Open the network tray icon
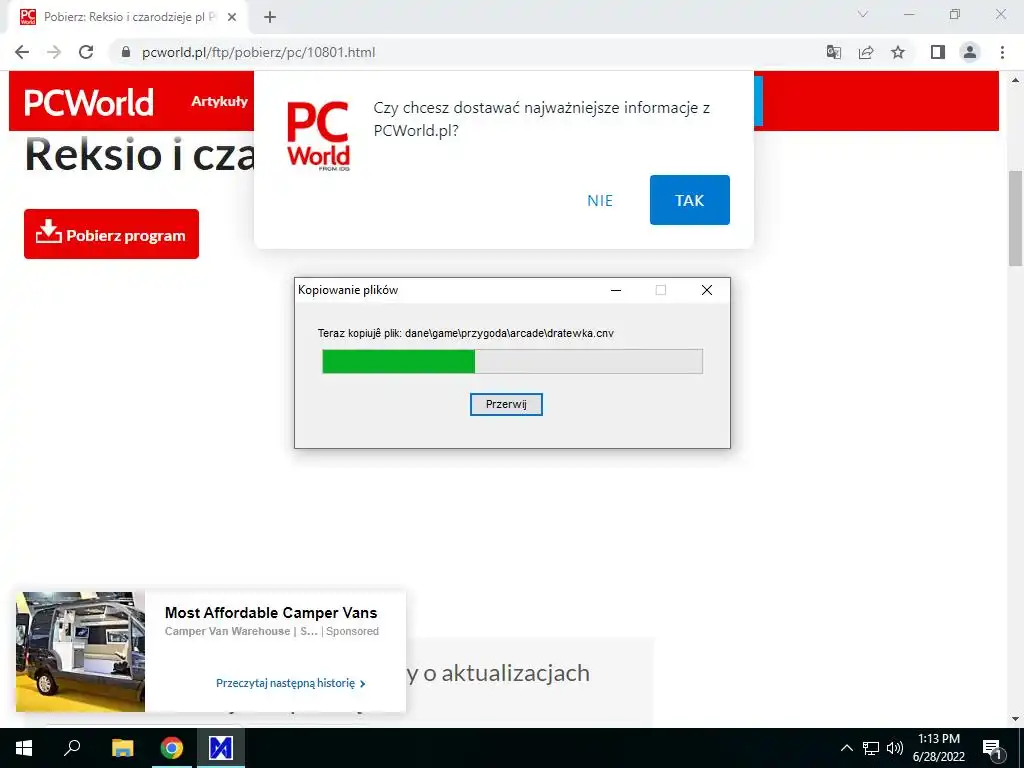Image resolution: width=1024 pixels, height=768 pixels. 871,748
